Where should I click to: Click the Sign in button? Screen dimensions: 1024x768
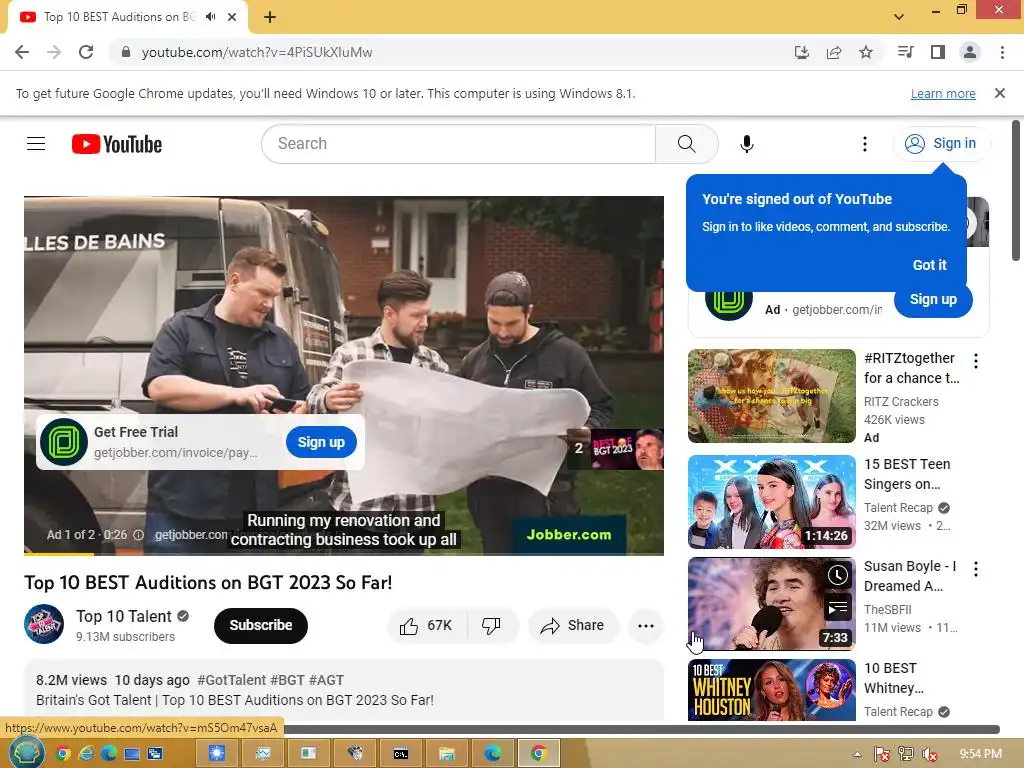[941, 143]
